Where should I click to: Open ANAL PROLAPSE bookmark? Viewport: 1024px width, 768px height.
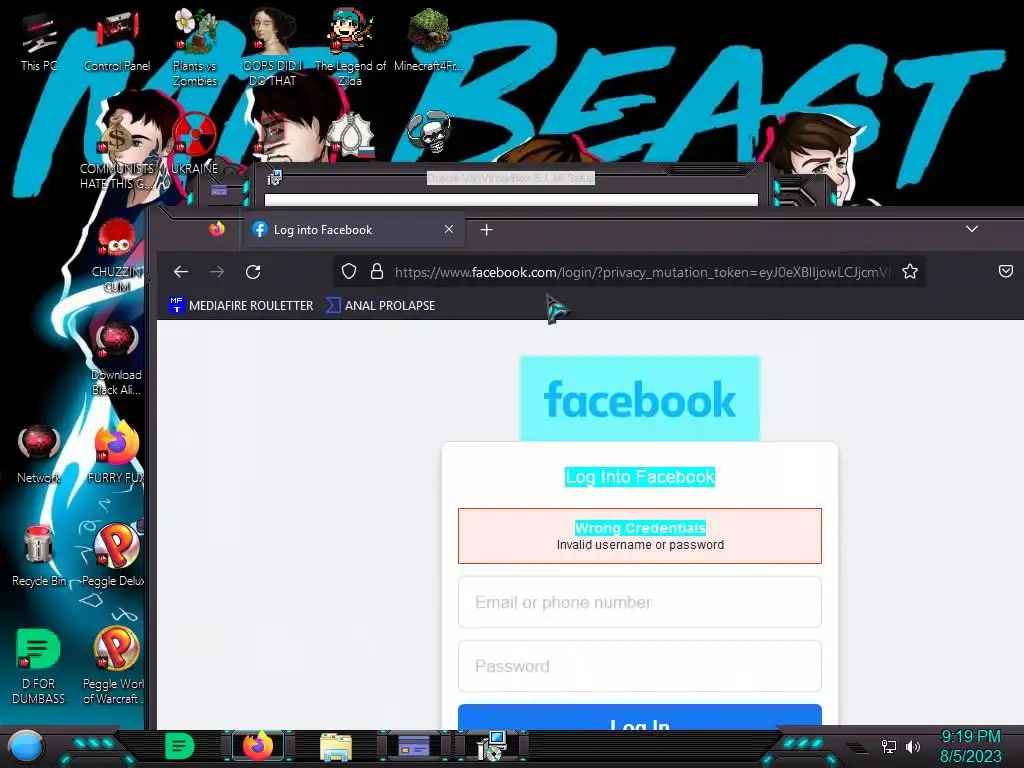click(x=380, y=306)
